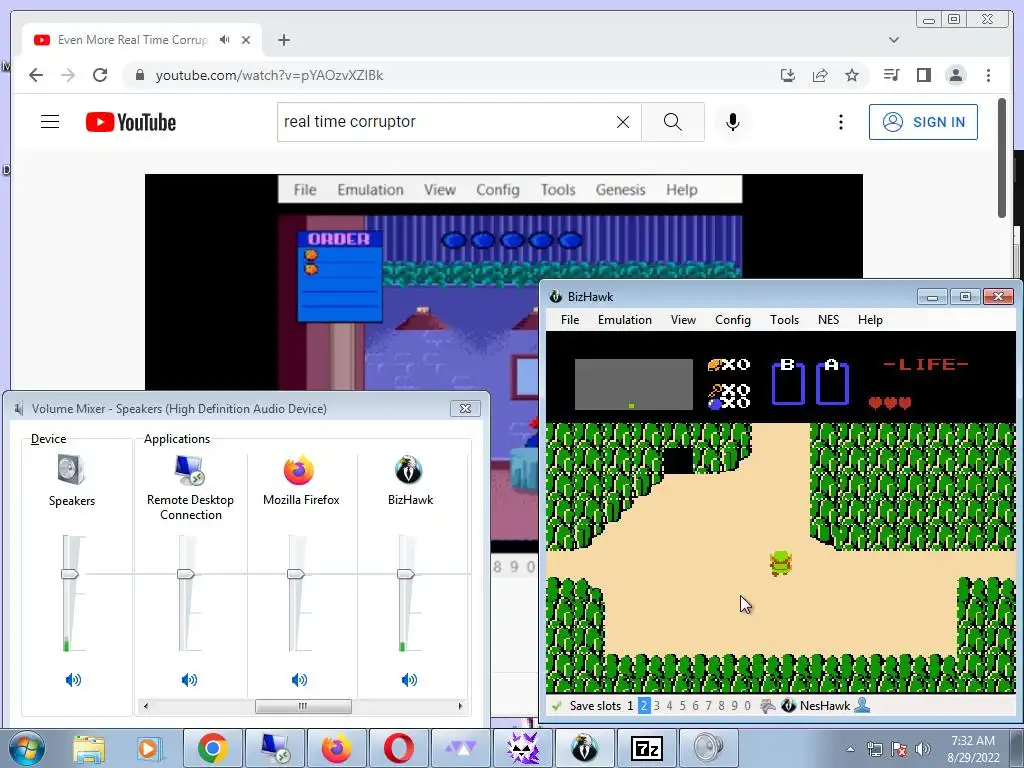Viewport: 1024px width, 768px height.
Task: Click the green checkmark in BizHawk status bar
Action: tap(557, 706)
